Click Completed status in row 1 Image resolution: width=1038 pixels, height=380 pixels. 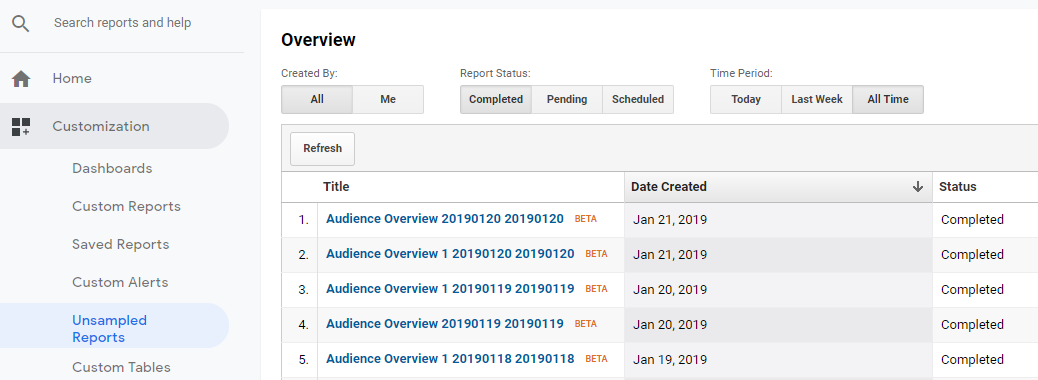click(x=972, y=220)
